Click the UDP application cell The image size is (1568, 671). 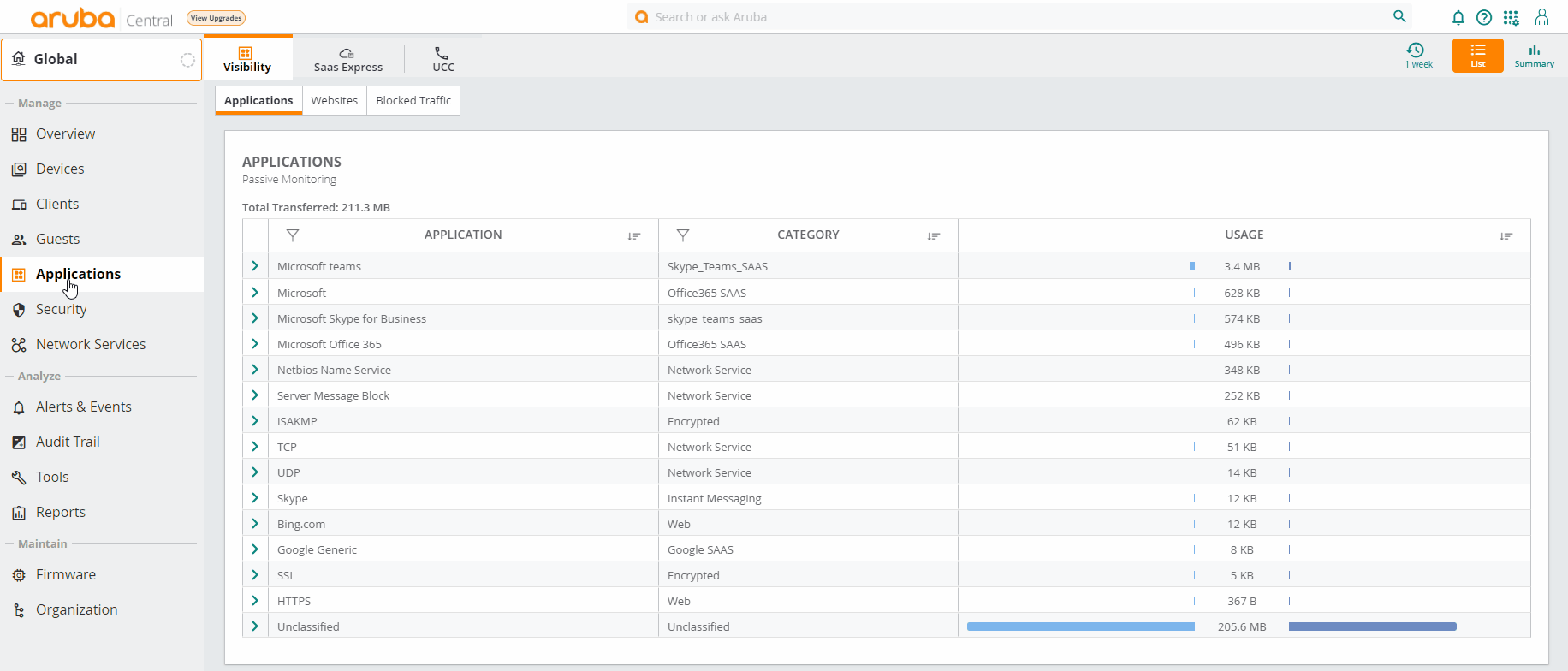[x=463, y=472]
